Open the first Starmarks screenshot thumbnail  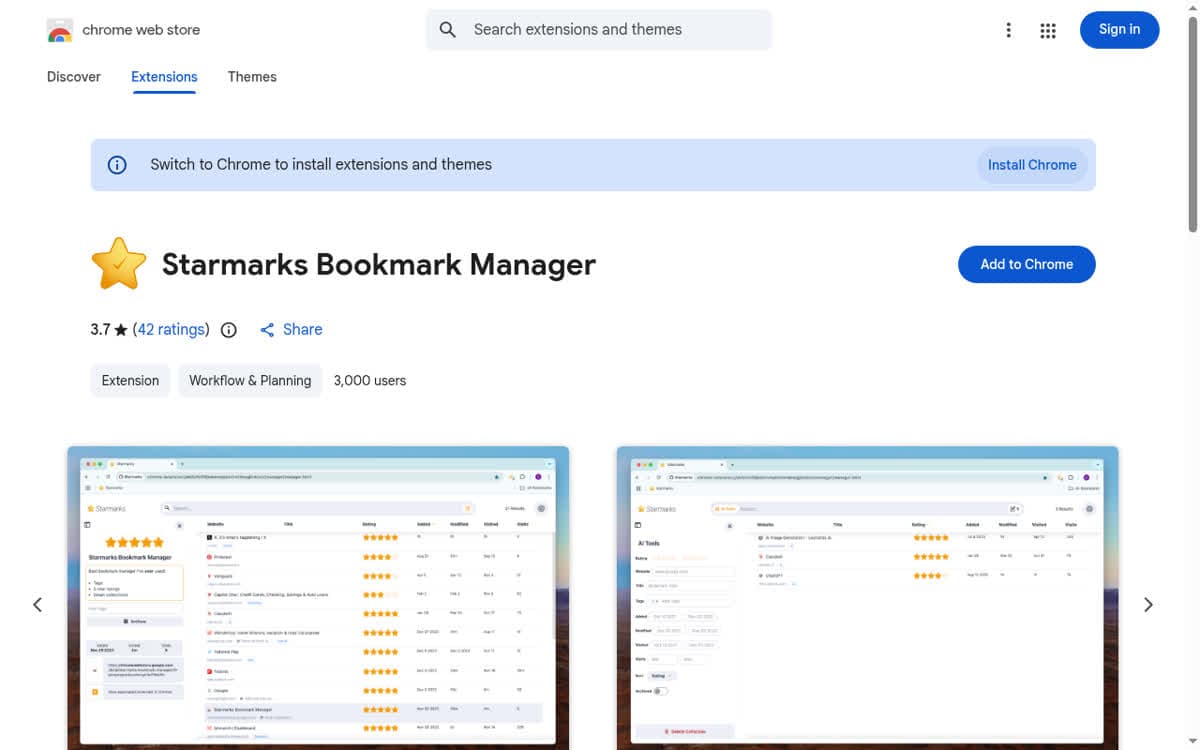point(318,597)
